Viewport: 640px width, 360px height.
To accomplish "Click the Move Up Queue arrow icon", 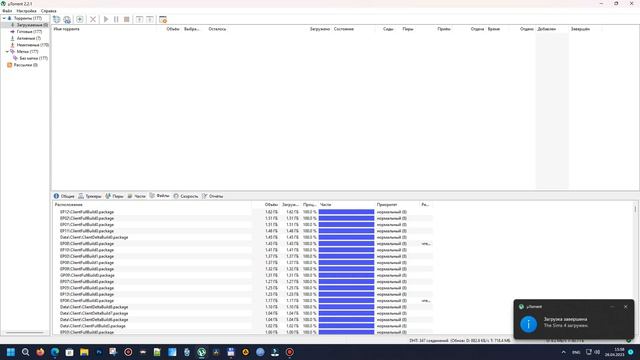I will pyautogui.click(x=139, y=20).
